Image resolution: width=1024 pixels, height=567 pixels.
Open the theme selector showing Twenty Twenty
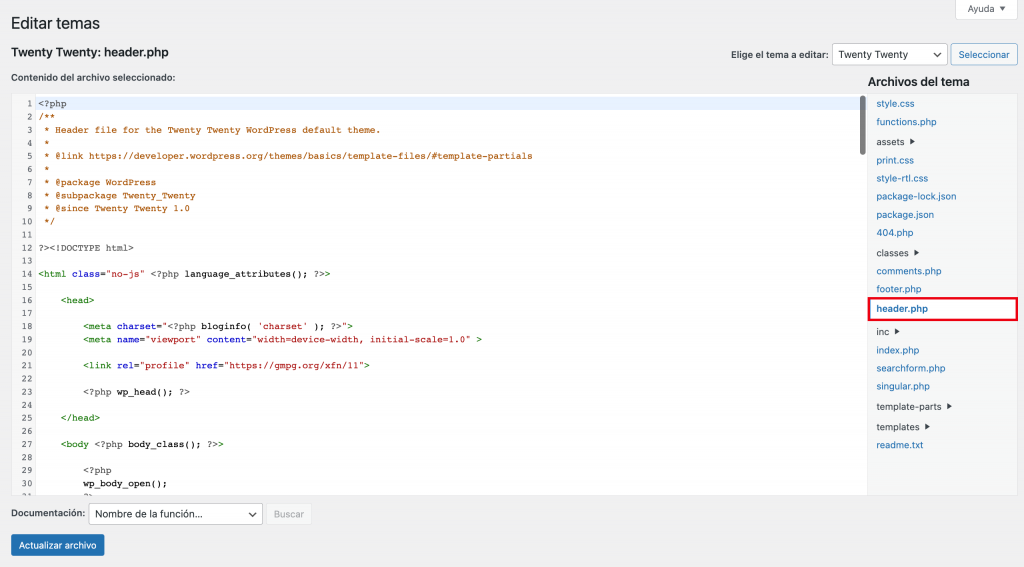pos(890,55)
